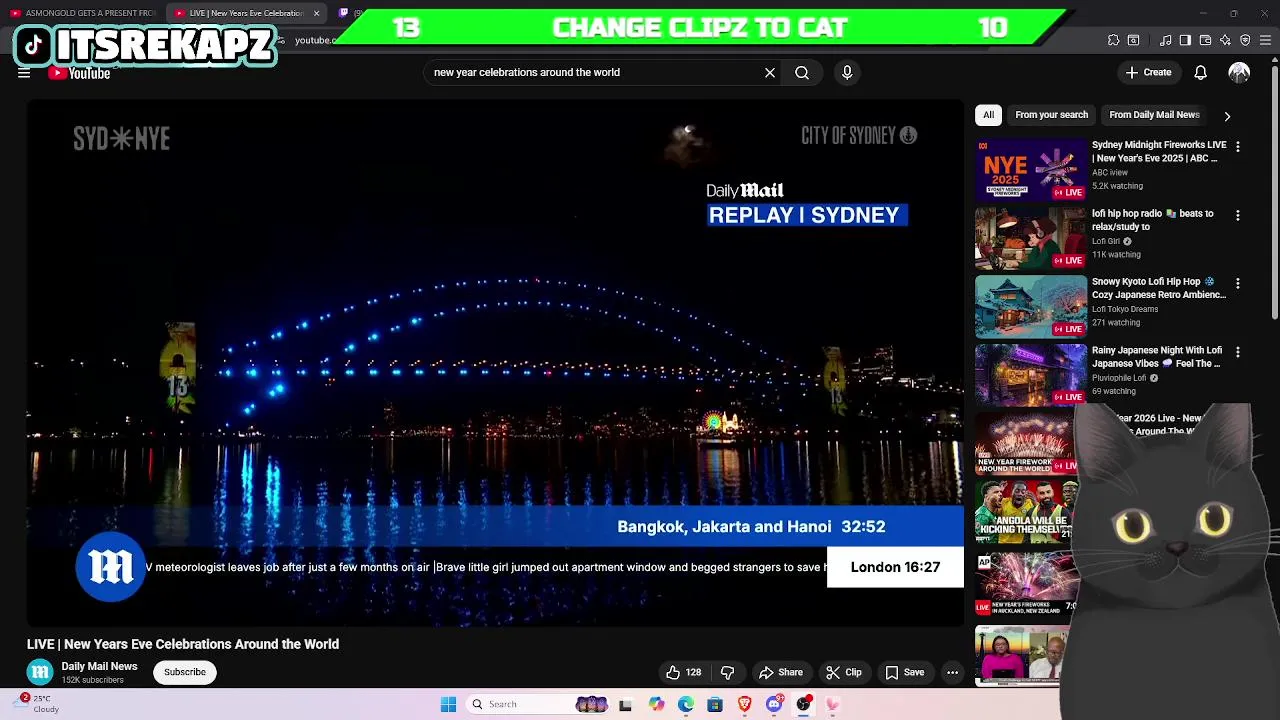1280x720 pixels.
Task: Open the Create button
Action: coord(1148,72)
